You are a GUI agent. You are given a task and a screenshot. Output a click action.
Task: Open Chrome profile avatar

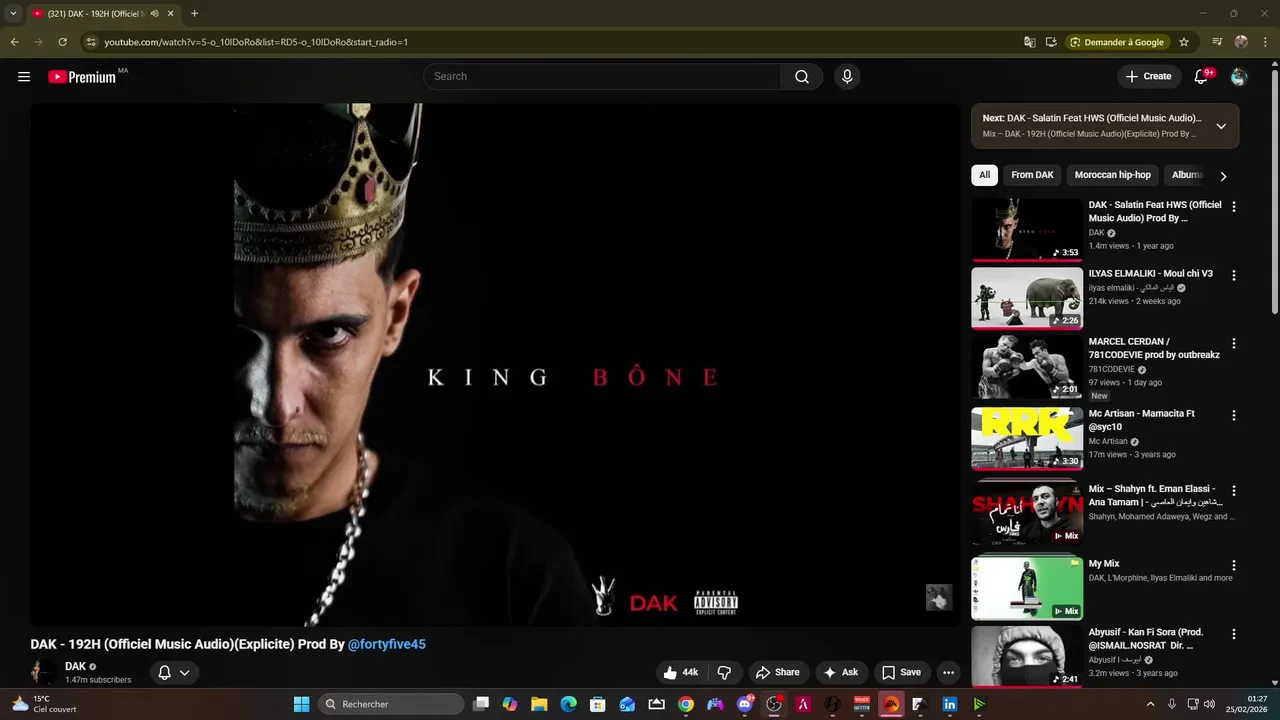click(1241, 42)
